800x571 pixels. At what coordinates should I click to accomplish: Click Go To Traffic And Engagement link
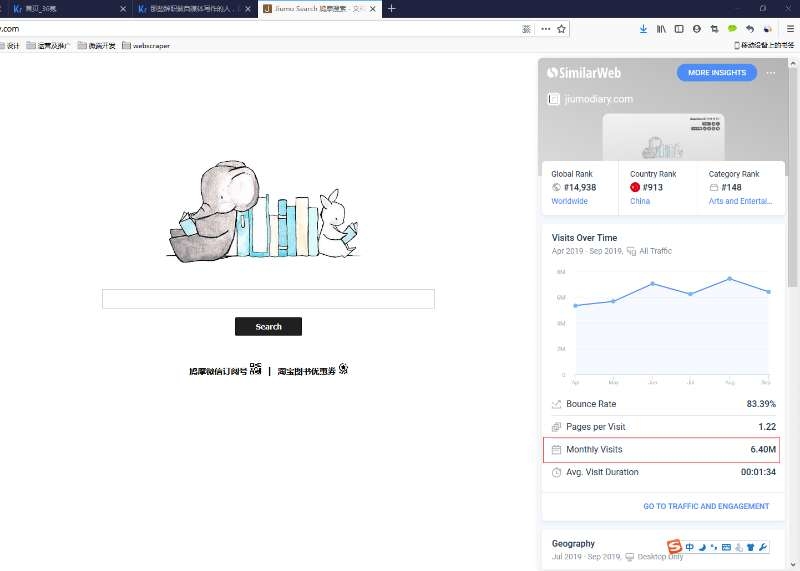pos(706,506)
